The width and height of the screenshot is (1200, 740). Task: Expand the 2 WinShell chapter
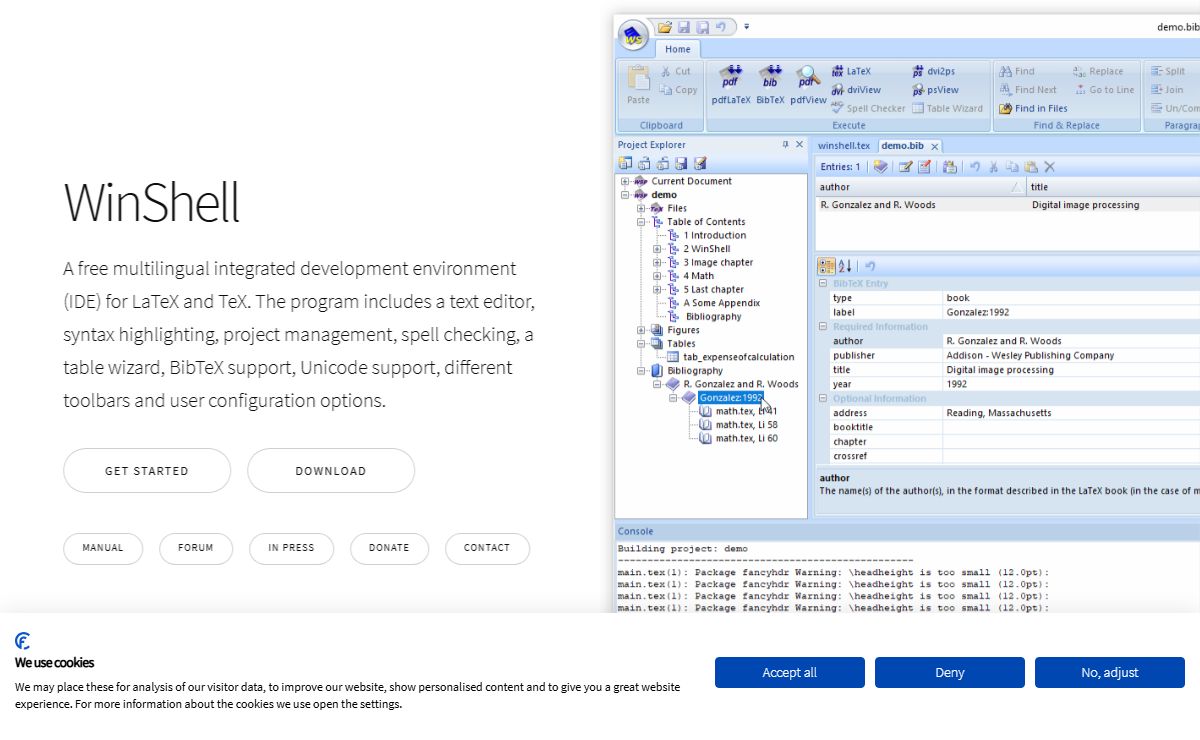pyautogui.click(x=657, y=249)
